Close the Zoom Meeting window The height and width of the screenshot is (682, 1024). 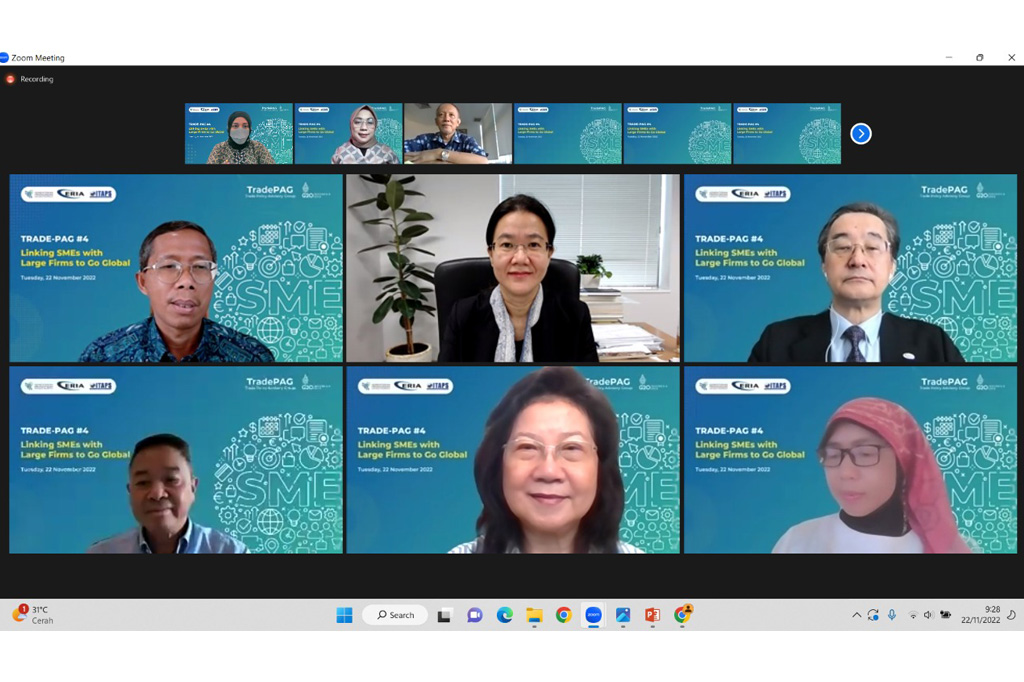point(1012,57)
